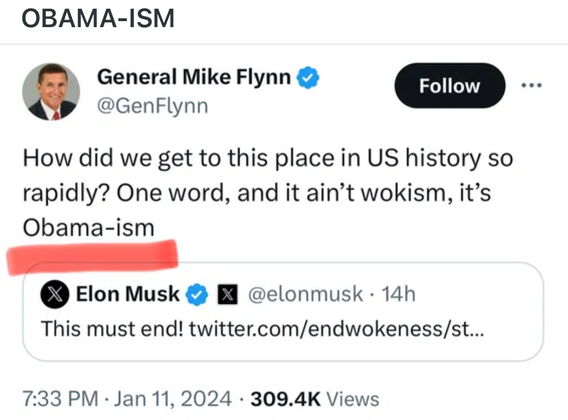Screen dimensions: 568x420
Task: Click the 'This must end!' quoted text
Action: pyautogui.click(x=112, y=329)
